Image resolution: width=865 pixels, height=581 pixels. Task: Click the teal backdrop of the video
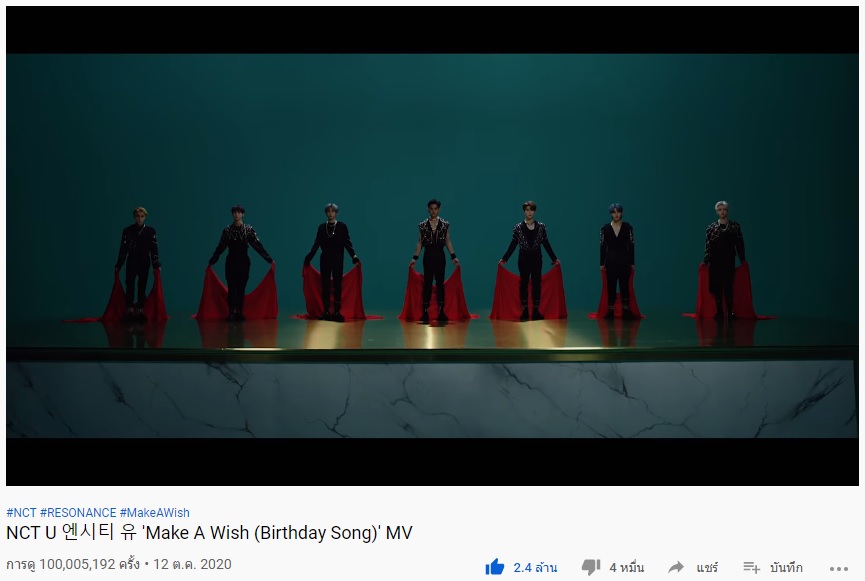(x=432, y=127)
